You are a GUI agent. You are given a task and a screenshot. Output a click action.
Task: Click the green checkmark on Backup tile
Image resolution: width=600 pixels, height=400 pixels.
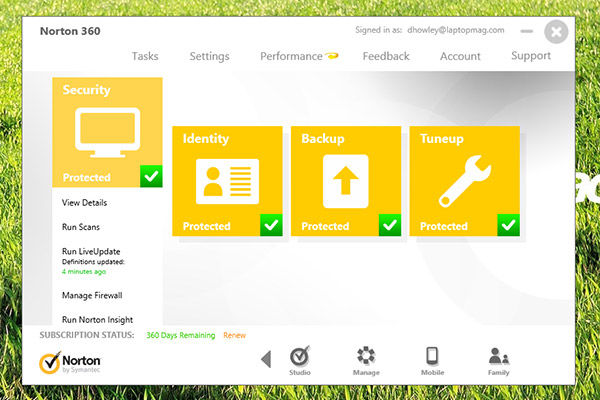click(x=390, y=225)
